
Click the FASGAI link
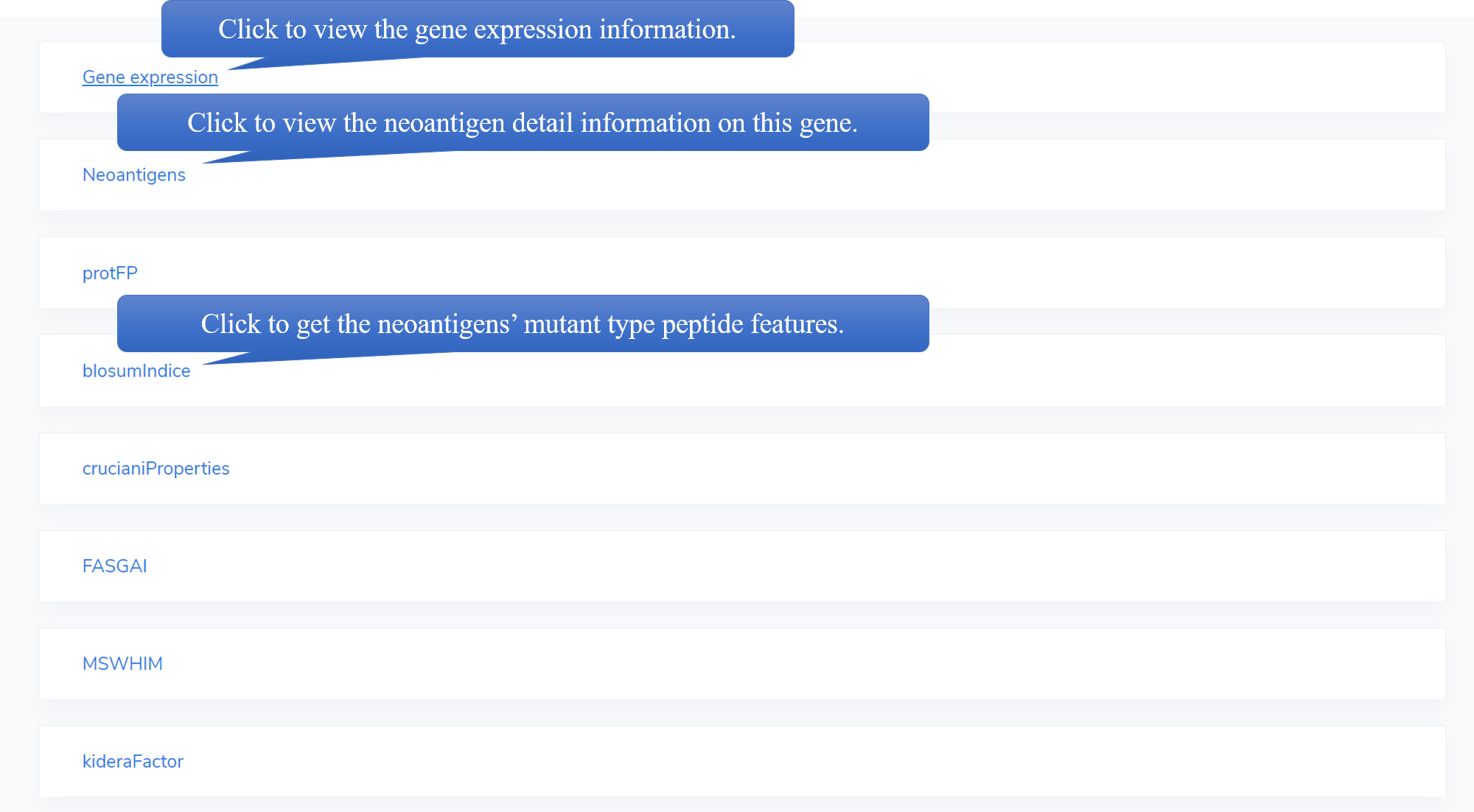coord(114,567)
